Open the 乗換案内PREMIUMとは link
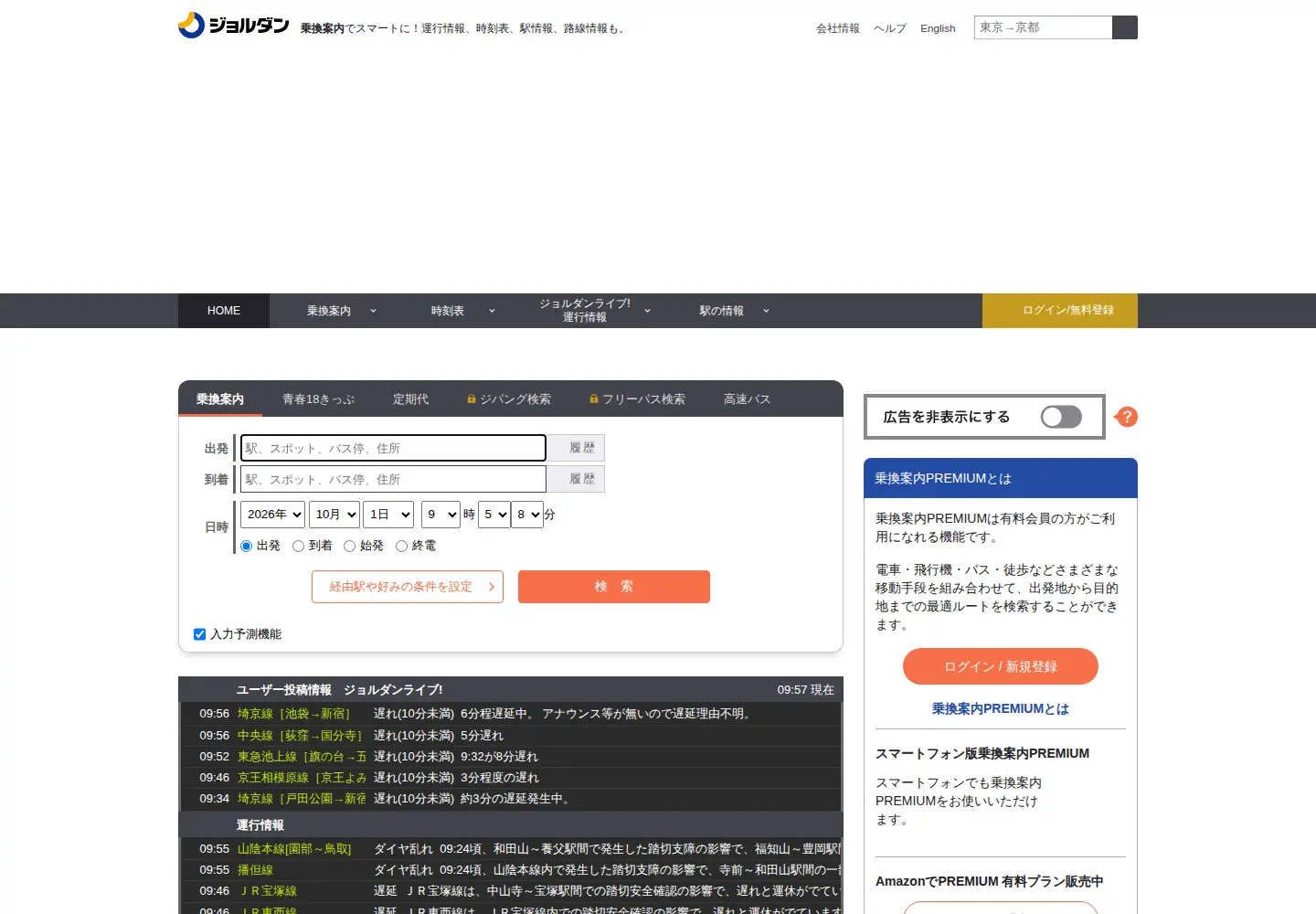The image size is (1316, 914). click(1001, 708)
